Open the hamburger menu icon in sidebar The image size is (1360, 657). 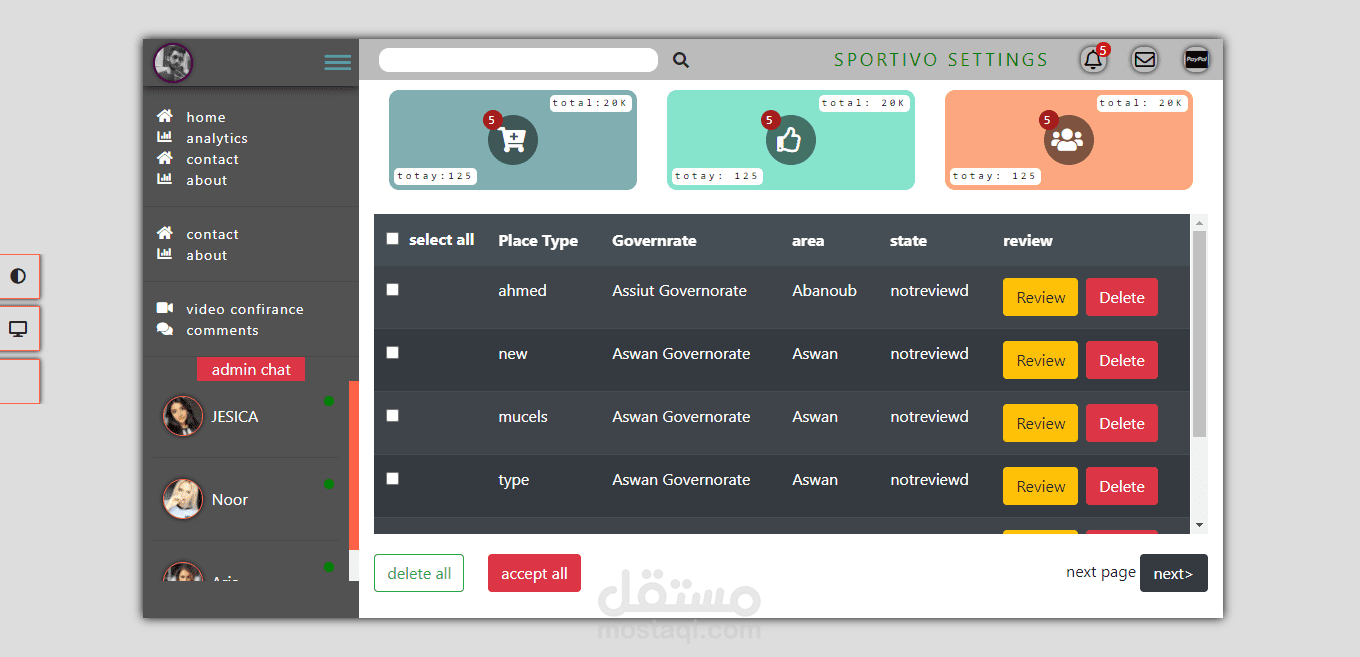point(338,62)
